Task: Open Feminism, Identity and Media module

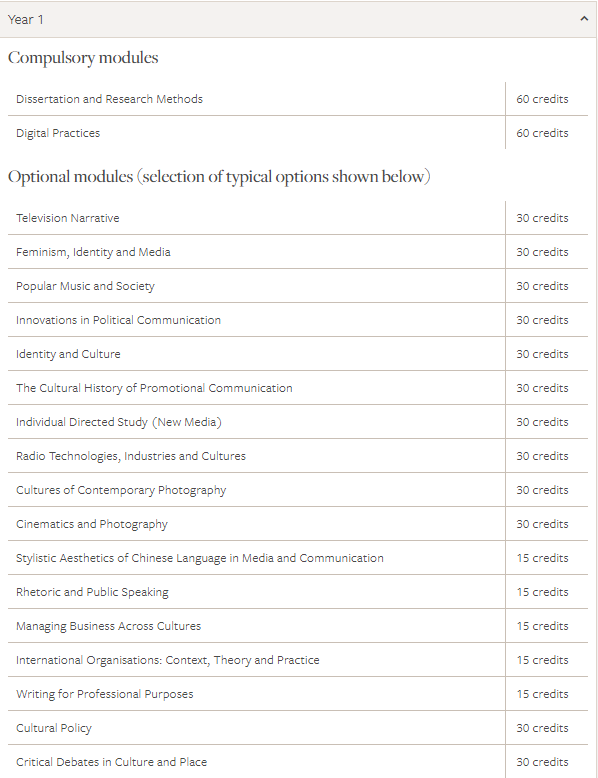Action: click(x=93, y=252)
